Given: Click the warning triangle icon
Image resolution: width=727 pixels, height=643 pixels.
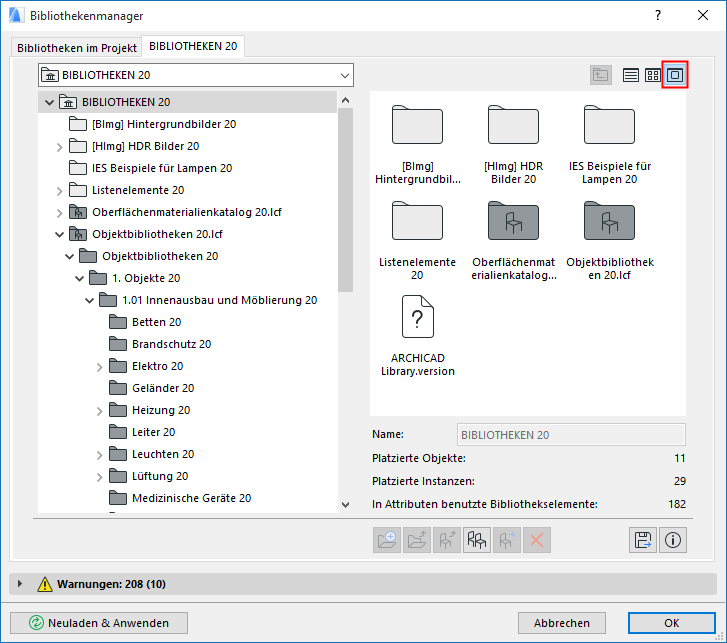Looking at the screenshot, I should [45, 584].
